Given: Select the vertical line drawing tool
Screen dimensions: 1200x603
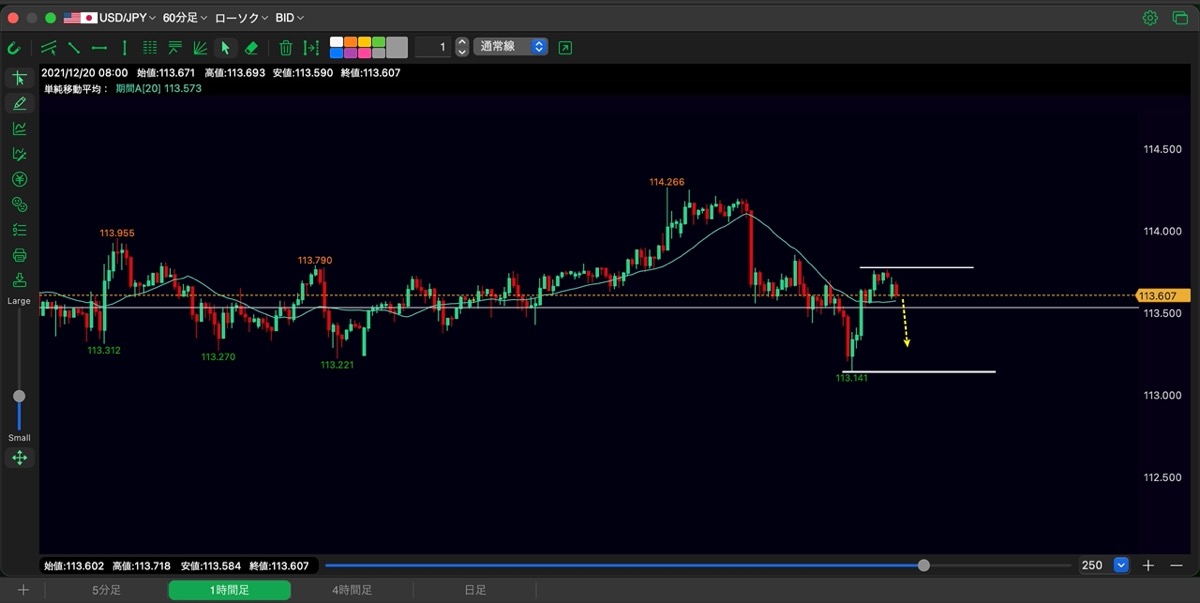Looking at the screenshot, I should 124,47.
